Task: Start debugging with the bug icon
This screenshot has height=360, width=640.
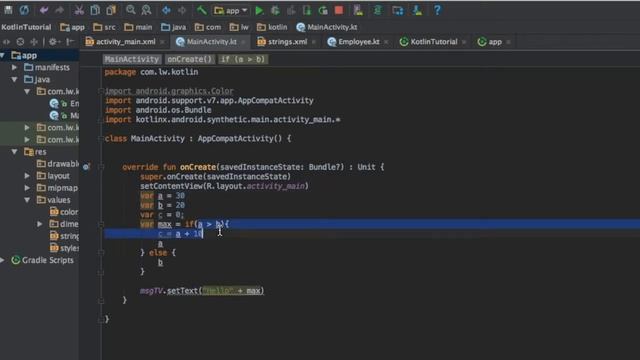Action: (x=276, y=10)
